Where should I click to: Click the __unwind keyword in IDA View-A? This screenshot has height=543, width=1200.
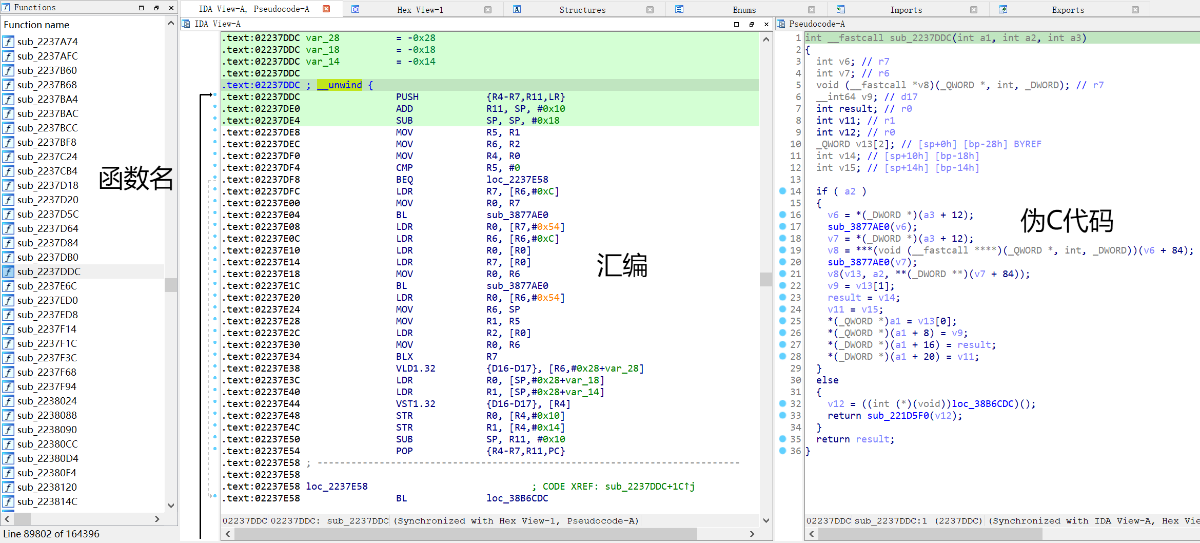[340, 85]
